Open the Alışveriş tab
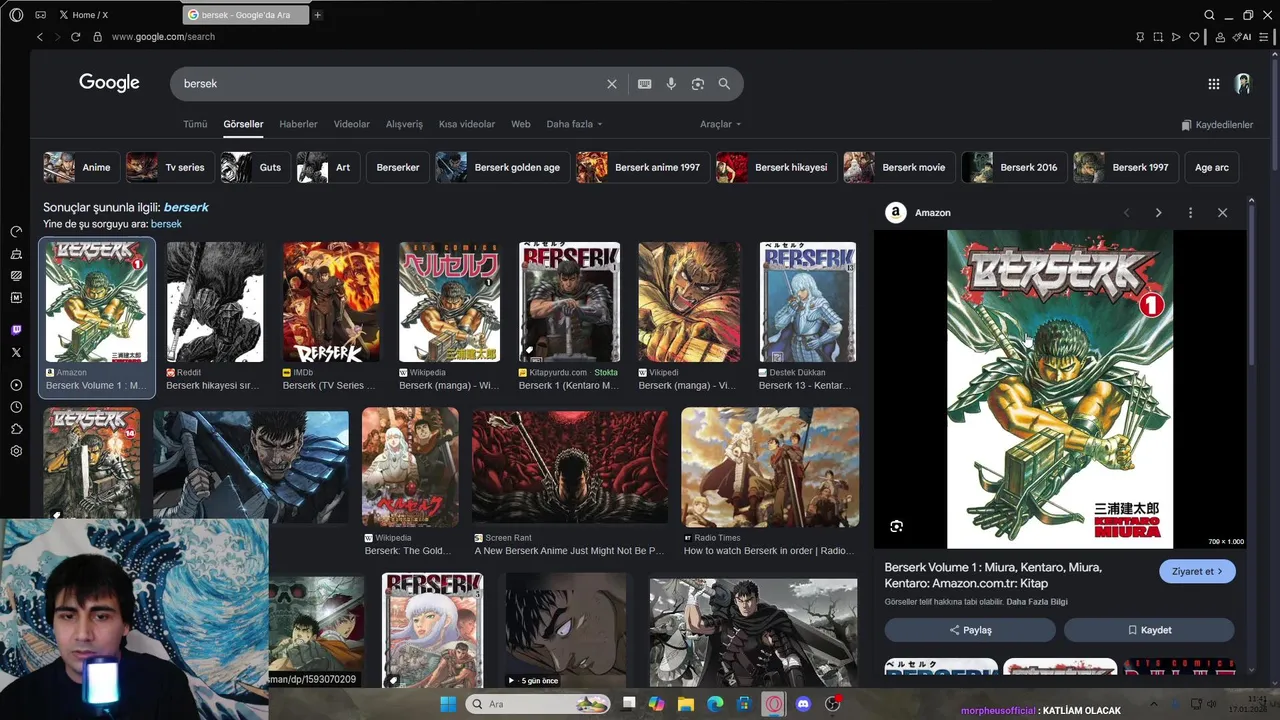Screen dimensions: 1280x720 pyautogui.click(x=404, y=124)
